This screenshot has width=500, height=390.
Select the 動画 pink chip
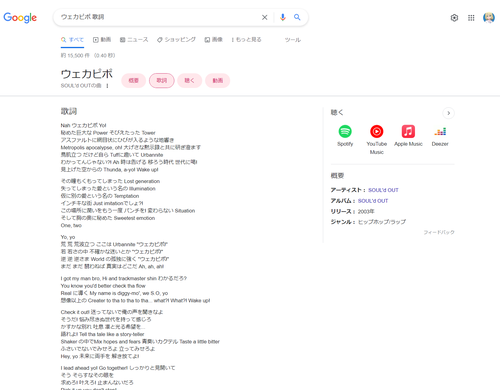coord(218,80)
